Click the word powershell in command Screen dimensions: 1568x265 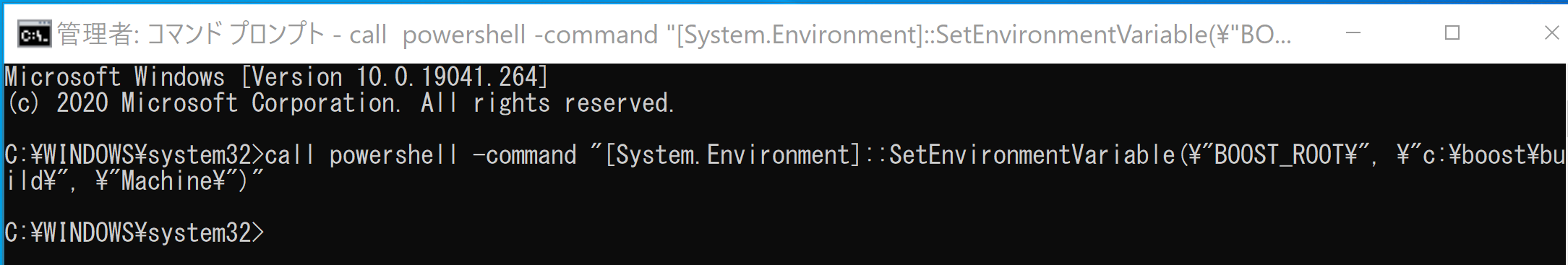pos(393,155)
